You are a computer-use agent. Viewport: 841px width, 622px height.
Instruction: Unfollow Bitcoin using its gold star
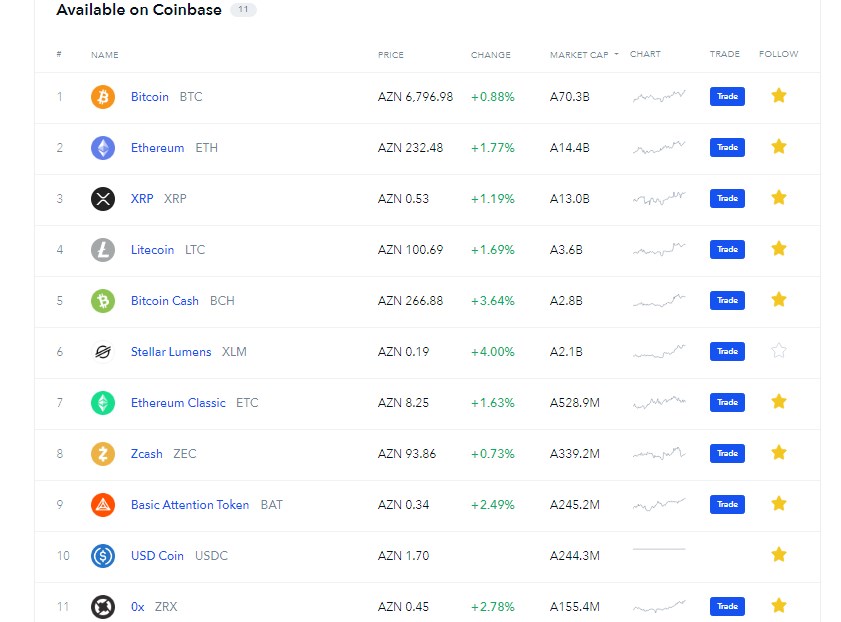click(x=779, y=95)
